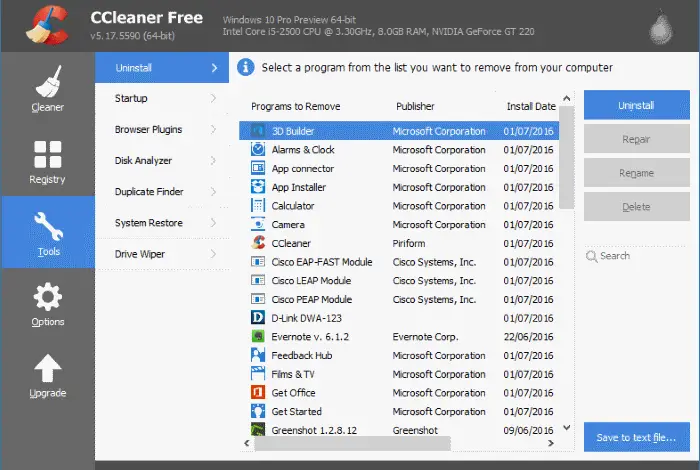Screen dimensions: 700x470
Task: Click the Films & TV icon
Action: (258, 374)
